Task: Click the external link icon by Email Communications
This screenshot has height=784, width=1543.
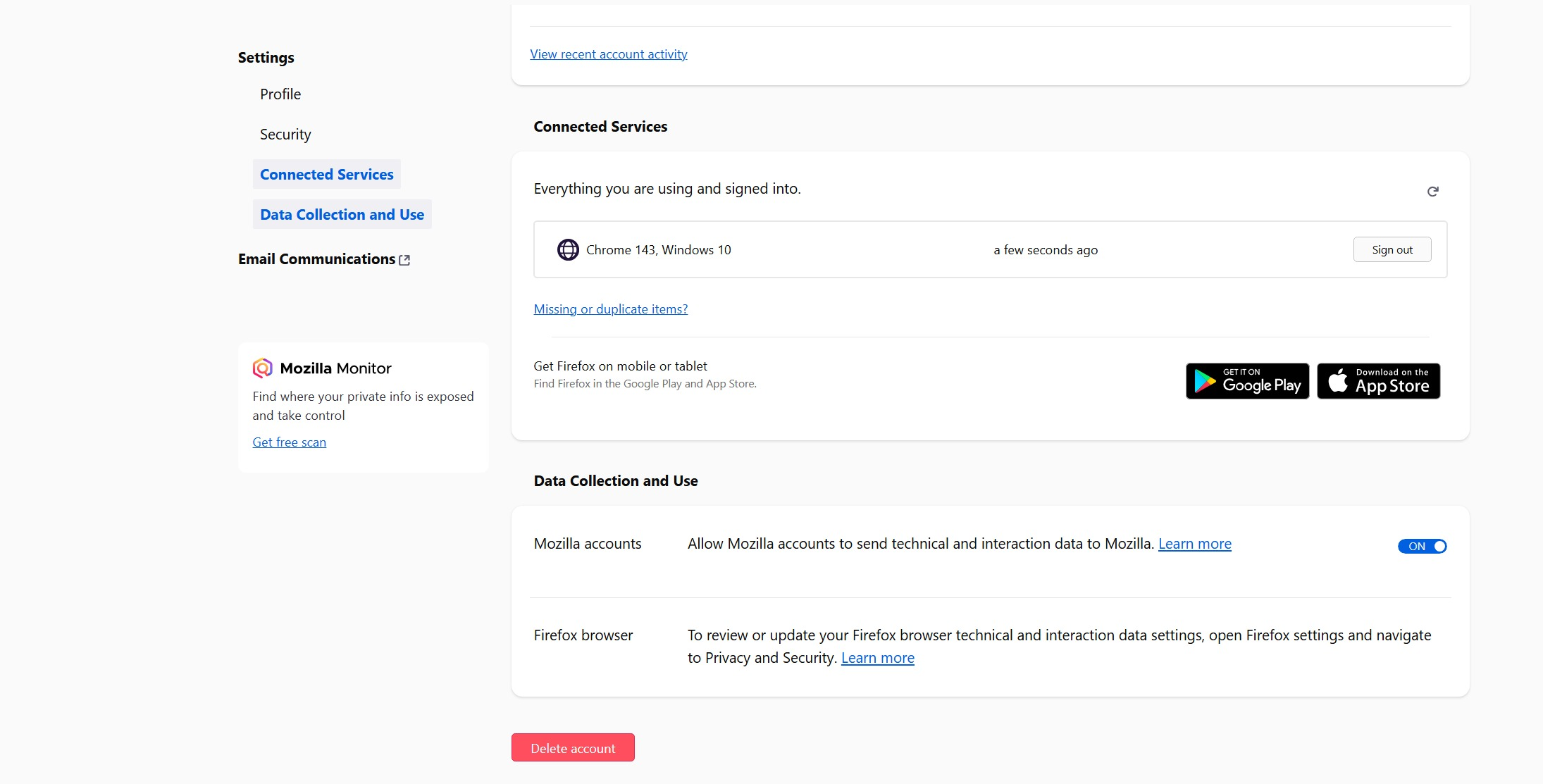Action: [404, 260]
